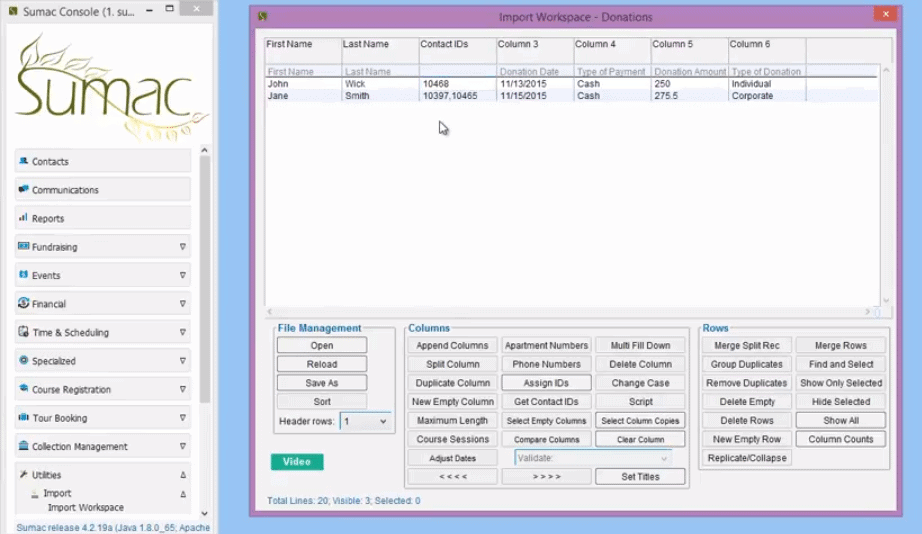922x534 pixels.
Task: Click Adjust Dates button
Action: click(x=452, y=458)
